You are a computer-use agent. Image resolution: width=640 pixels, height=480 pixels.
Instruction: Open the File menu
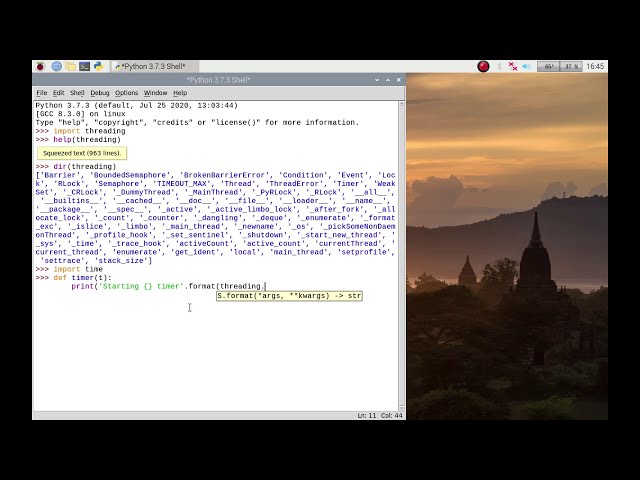click(x=42, y=93)
